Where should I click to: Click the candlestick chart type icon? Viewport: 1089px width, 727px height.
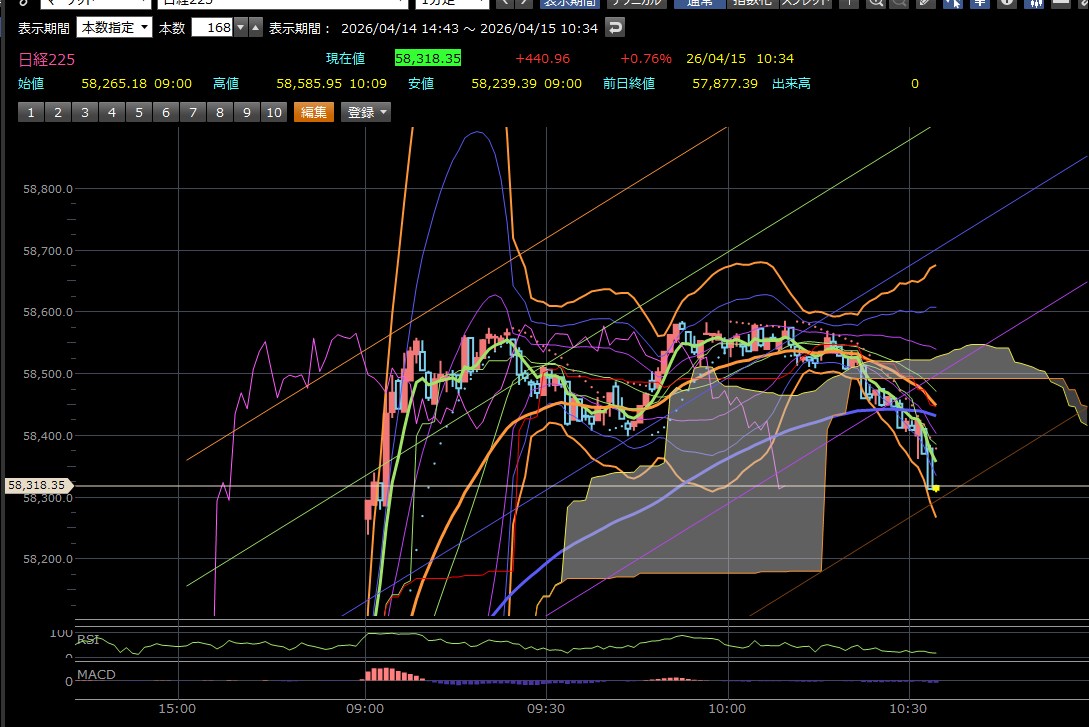coord(1037,3)
